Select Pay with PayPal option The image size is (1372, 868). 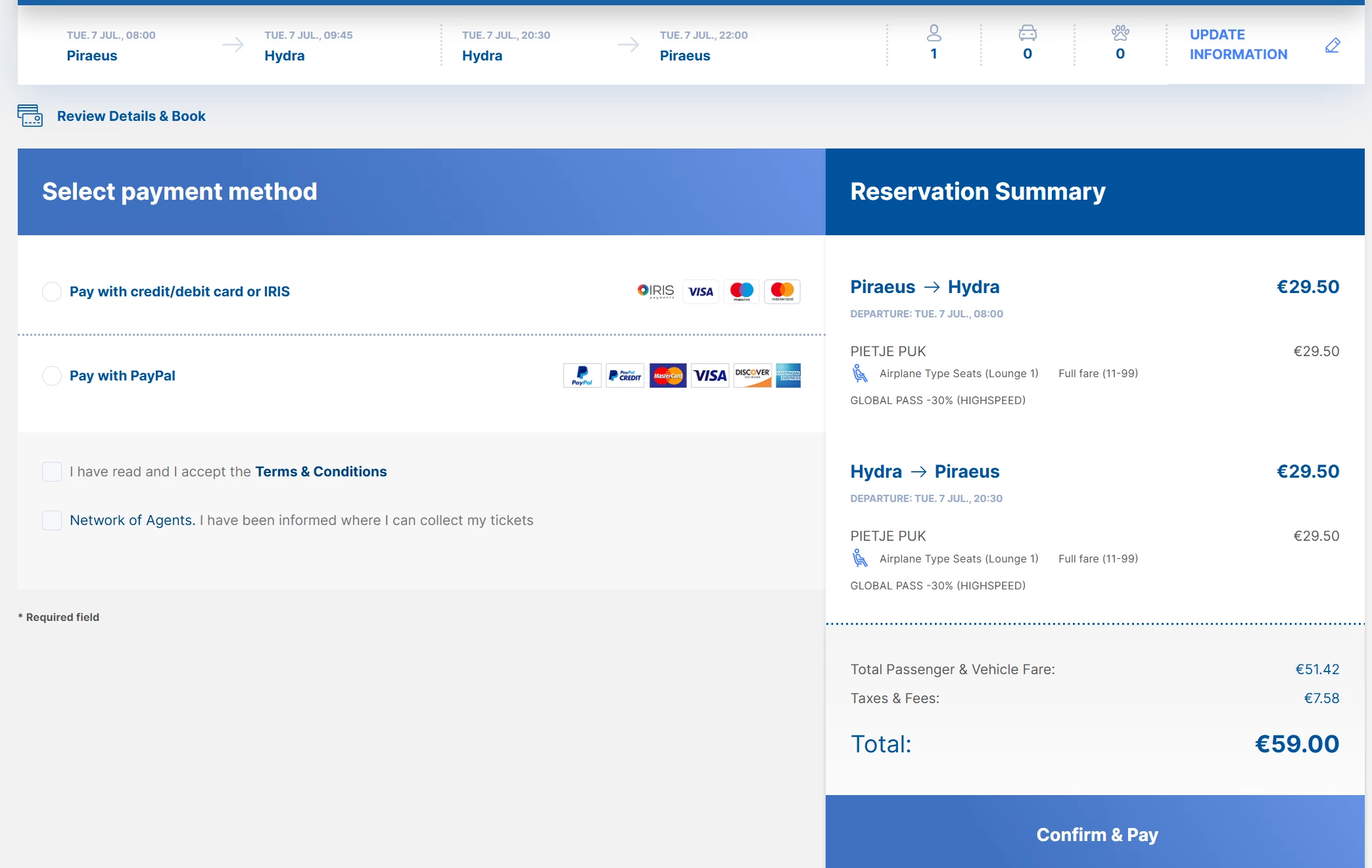click(52, 376)
